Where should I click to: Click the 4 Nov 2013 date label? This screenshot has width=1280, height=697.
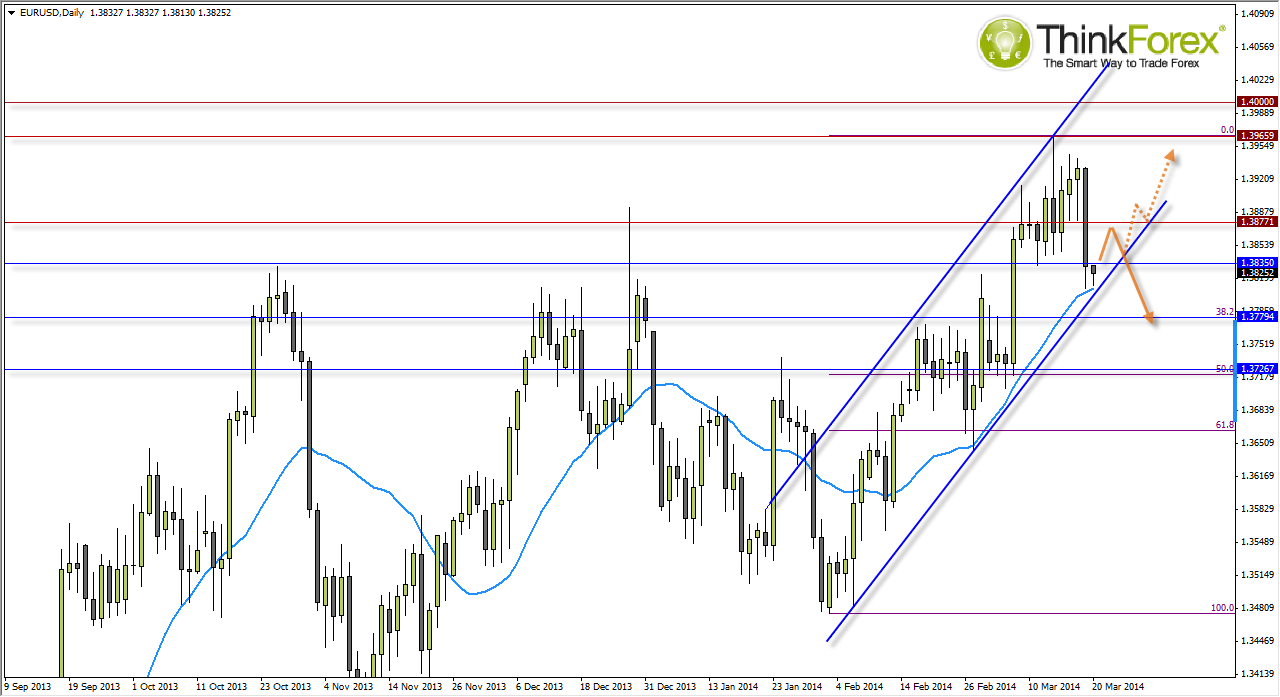pyautogui.click(x=347, y=687)
